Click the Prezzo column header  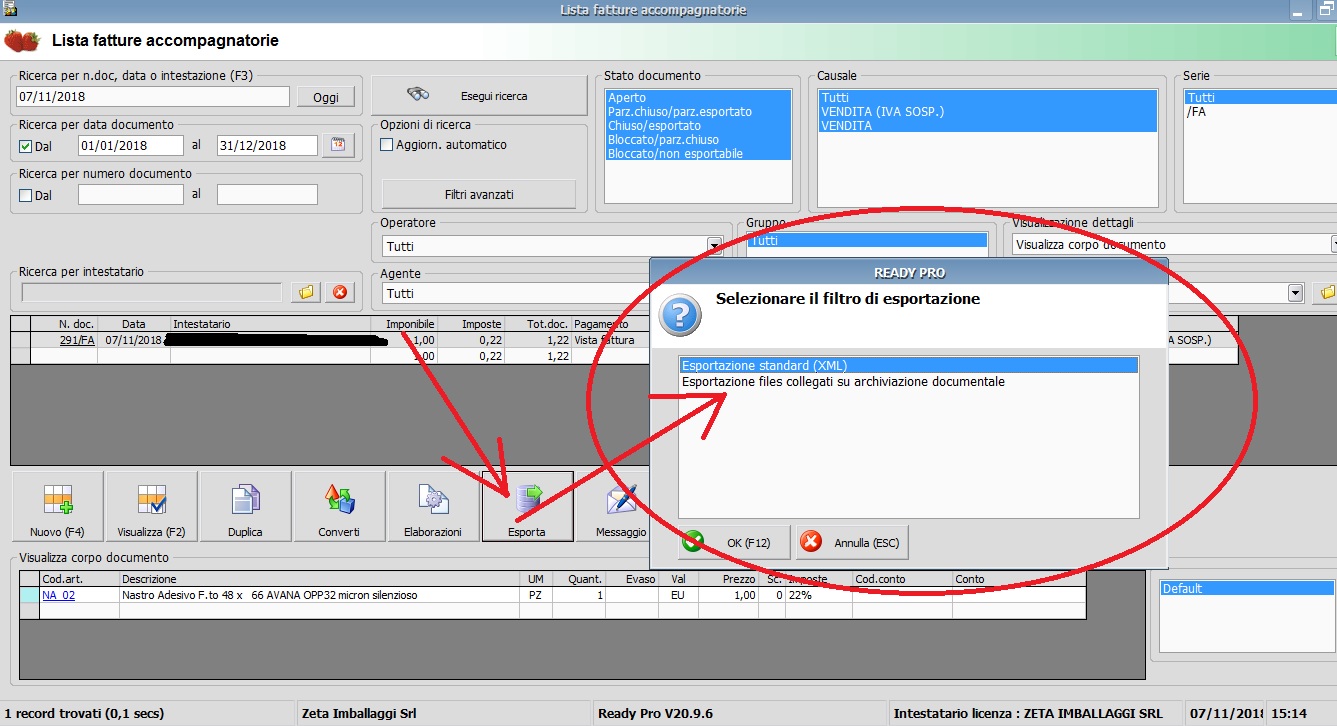tap(729, 579)
